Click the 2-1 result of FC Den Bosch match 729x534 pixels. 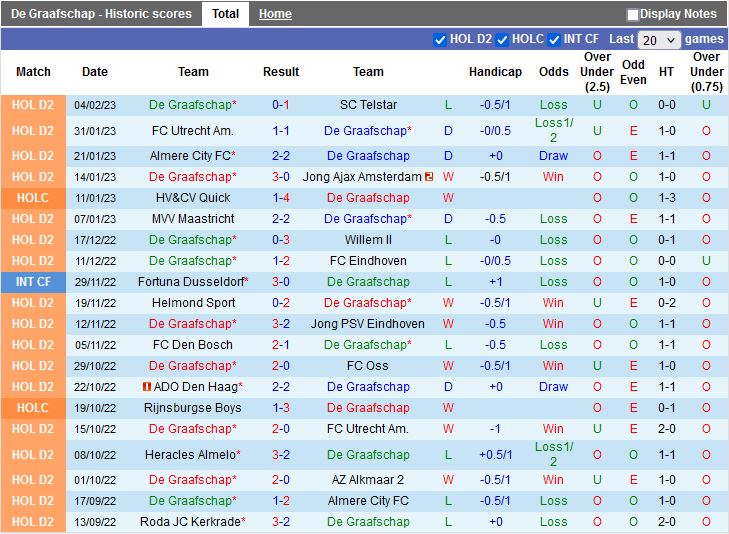[281, 344]
